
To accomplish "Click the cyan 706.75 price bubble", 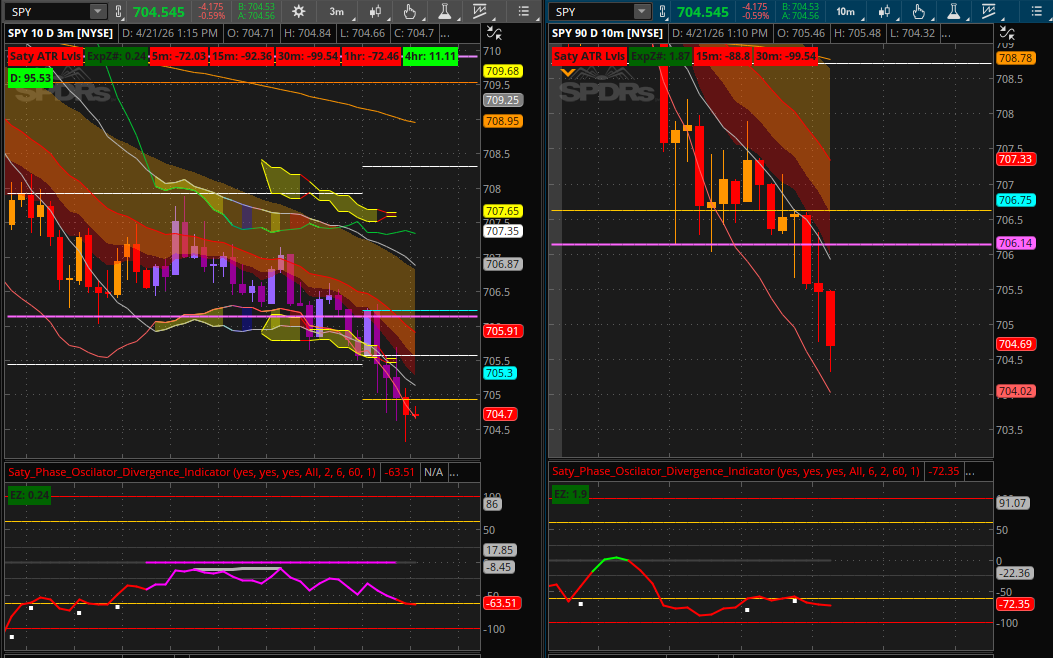I will pyautogui.click(x=1015, y=200).
